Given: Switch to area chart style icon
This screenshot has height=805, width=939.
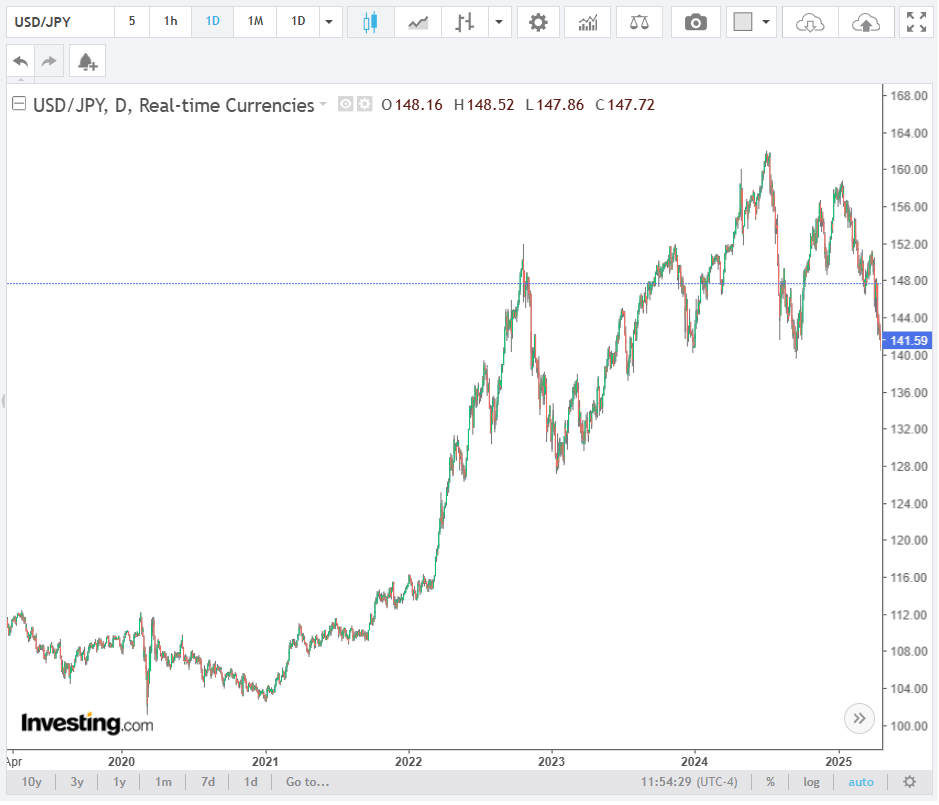Looking at the screenshot, I should 418,23.
